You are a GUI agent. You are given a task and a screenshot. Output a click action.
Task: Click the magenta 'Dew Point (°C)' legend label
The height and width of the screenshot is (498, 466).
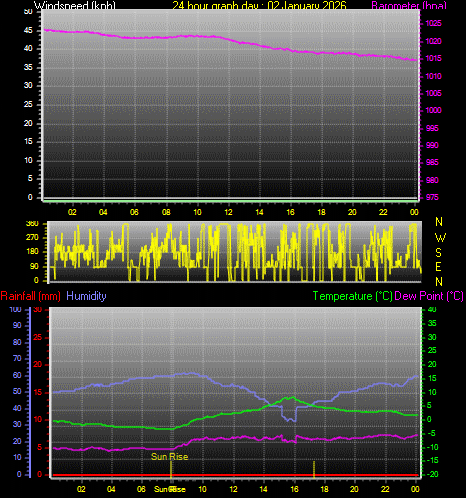point(429,296)
